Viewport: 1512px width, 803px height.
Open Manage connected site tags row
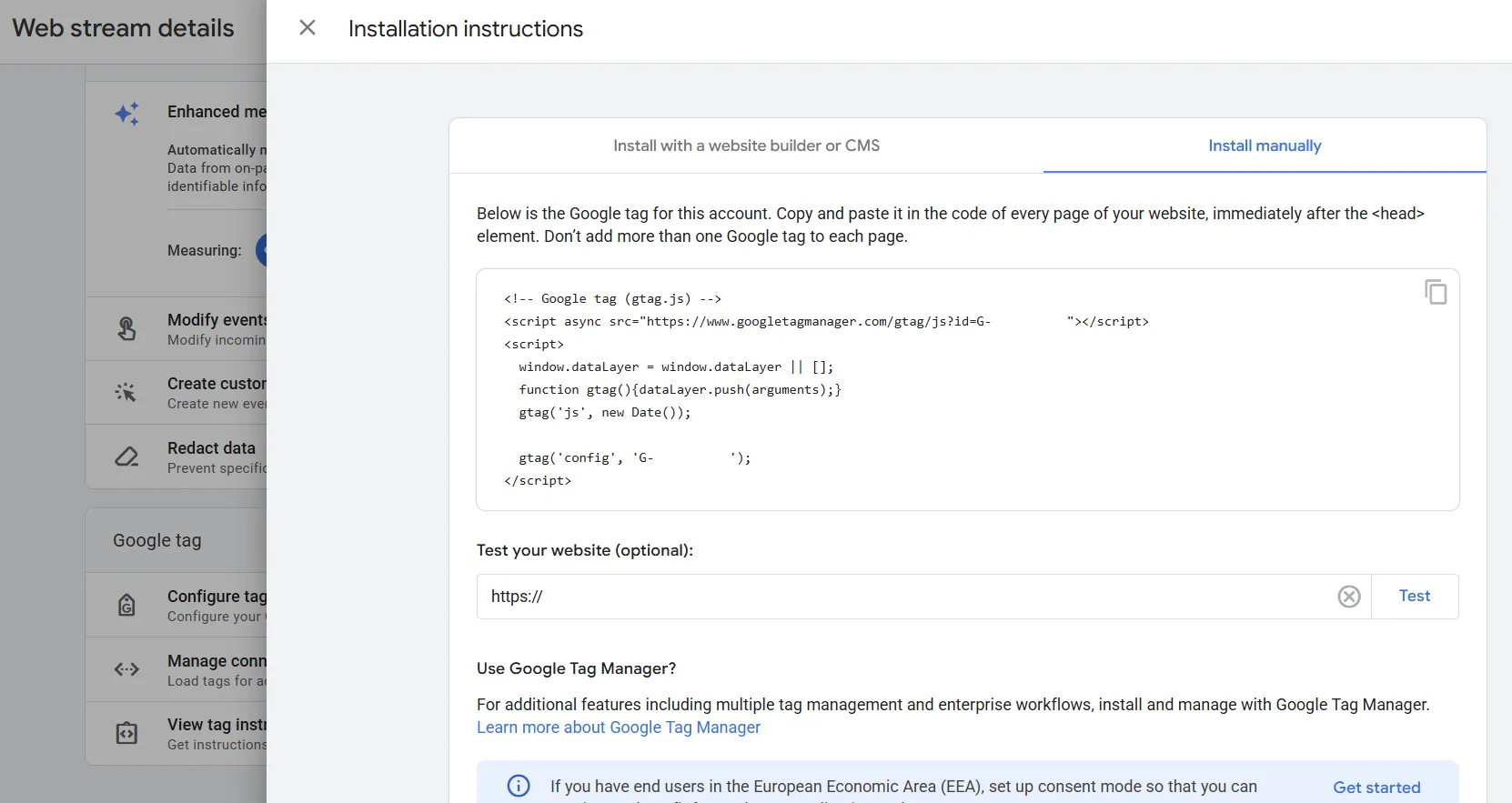coord(176,669)
